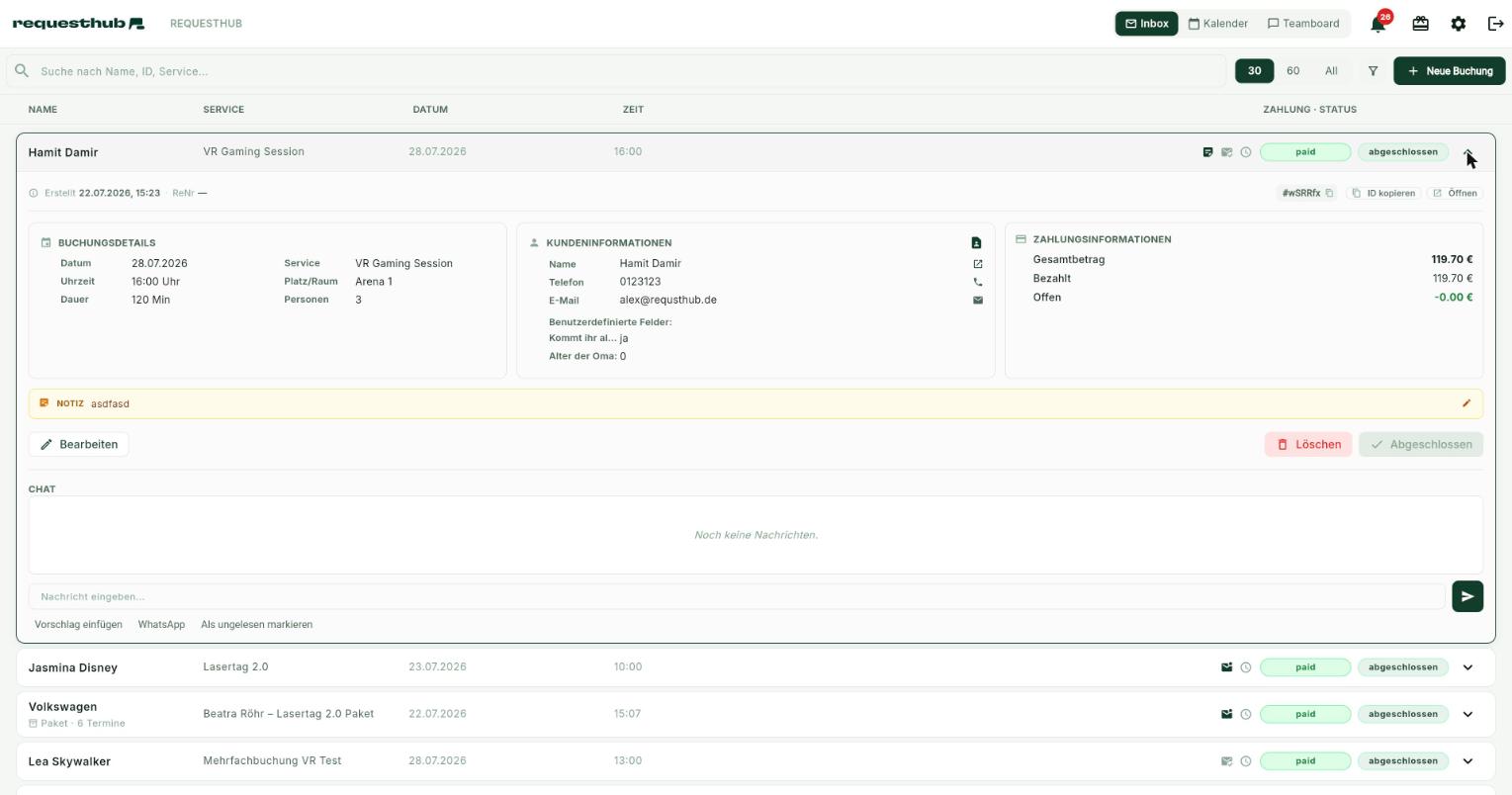Image resolution: width=1512 pixels, height=795 pixels.
Task: Select the All range option
Action: coord(1331,71)
